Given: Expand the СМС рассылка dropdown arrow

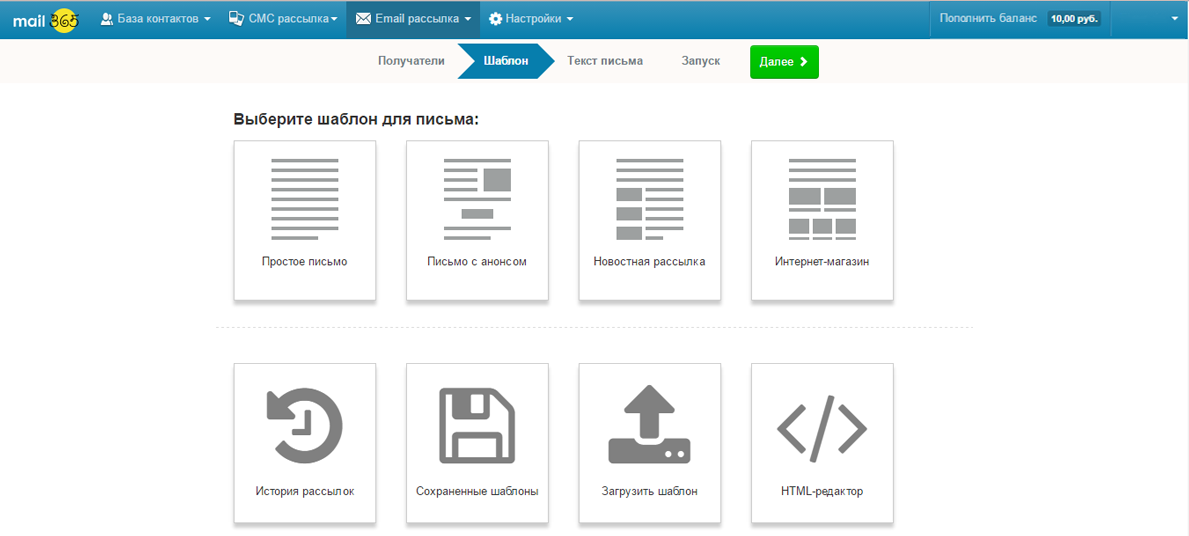Looking at the screenshot, I should (x=334, y=20).
